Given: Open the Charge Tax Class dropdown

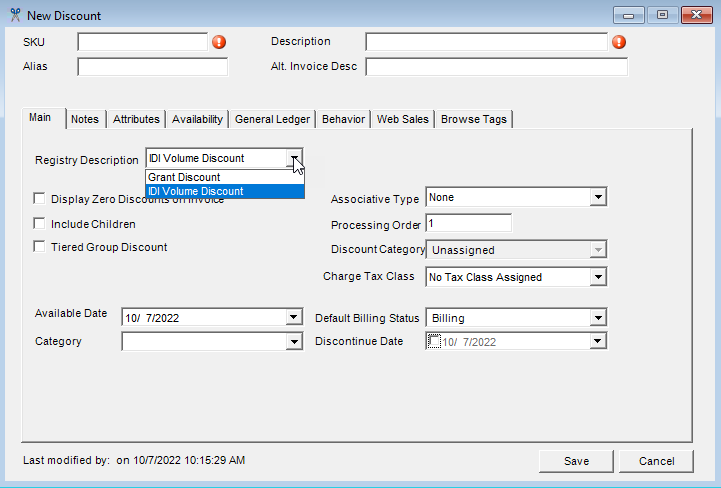Looking at the screenshot, I should click(598, 277).
